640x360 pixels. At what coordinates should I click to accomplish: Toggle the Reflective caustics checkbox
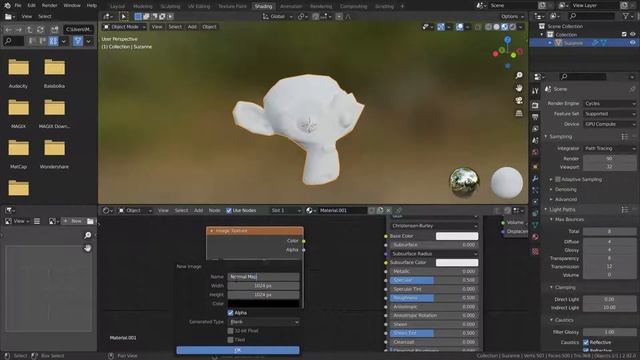click(586, 342)
